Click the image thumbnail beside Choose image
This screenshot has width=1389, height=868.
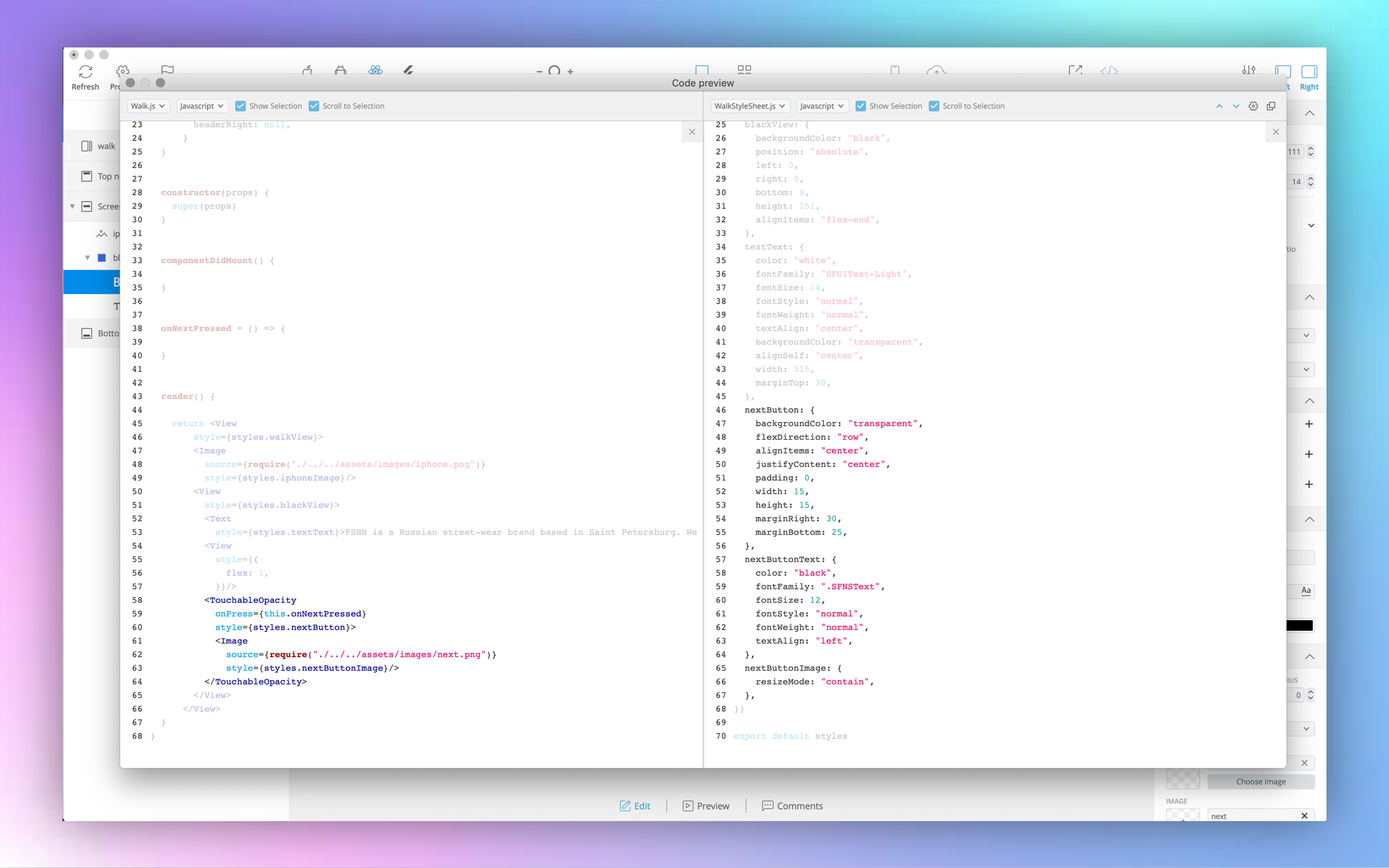(1182, 778)
